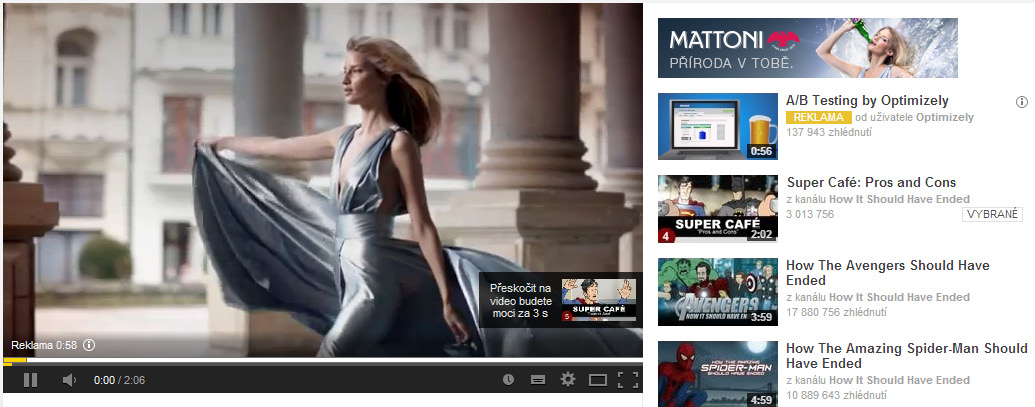Open player settings gear icon
This screenshot has height=407, width=1035.
click(568, 379)
